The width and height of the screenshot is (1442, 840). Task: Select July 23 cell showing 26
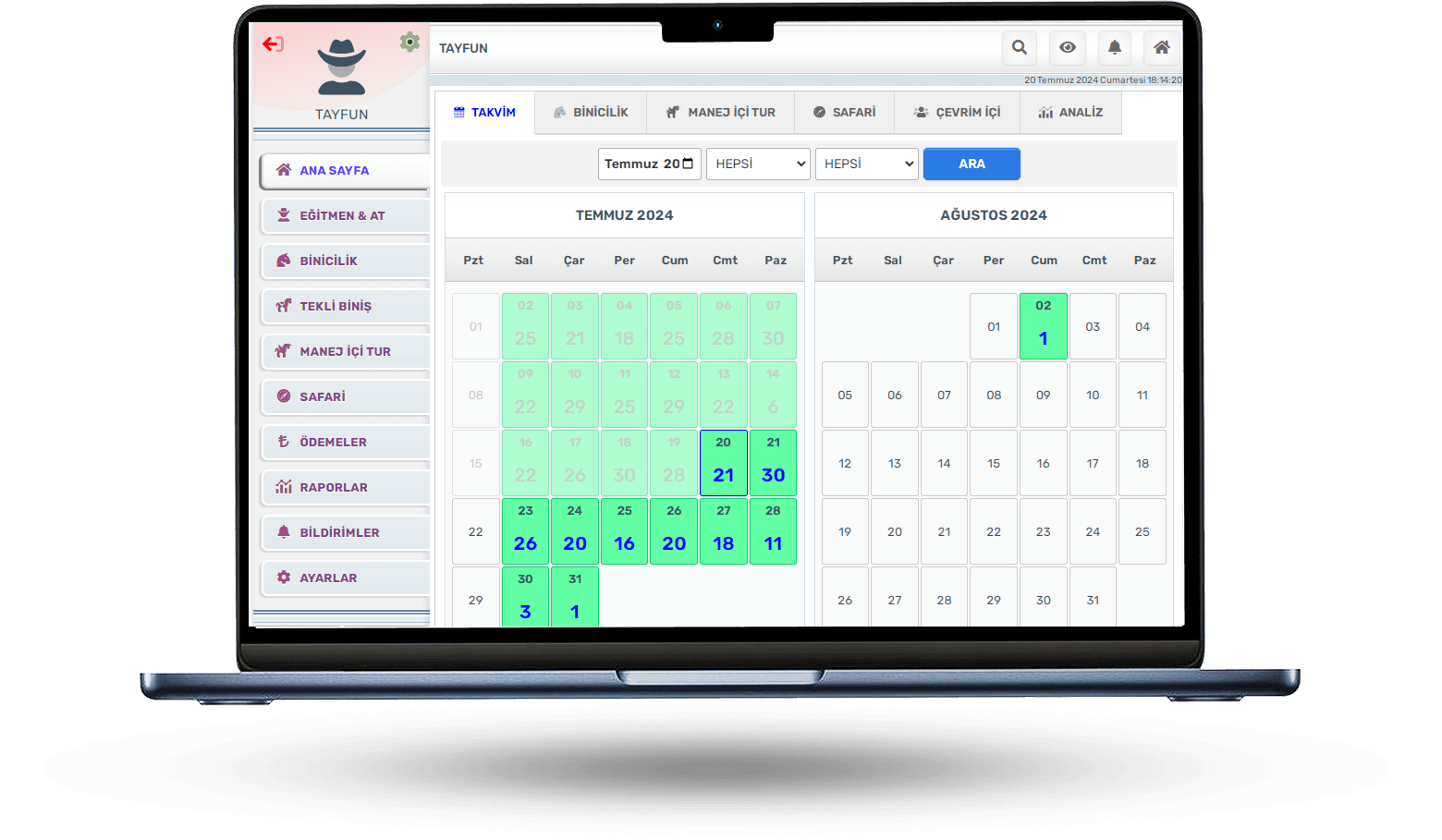click(x=525, y=531)
